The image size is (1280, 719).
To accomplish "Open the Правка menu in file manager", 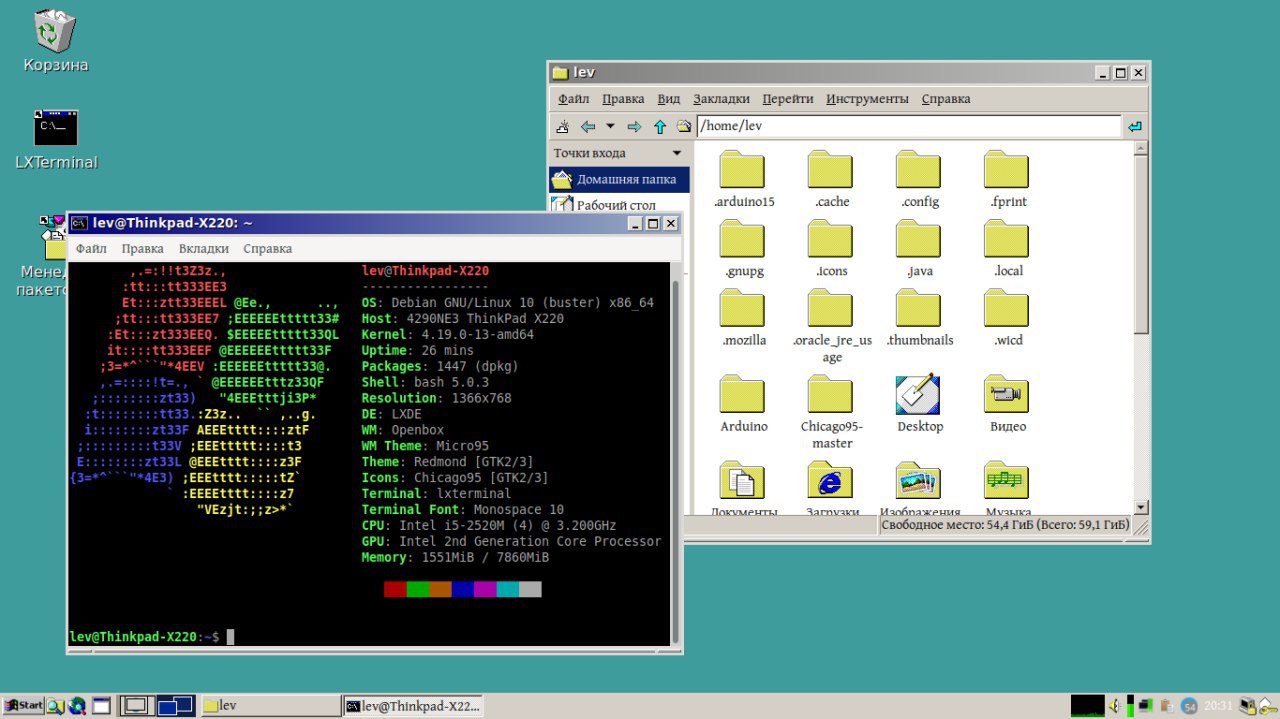I will 623,99.
